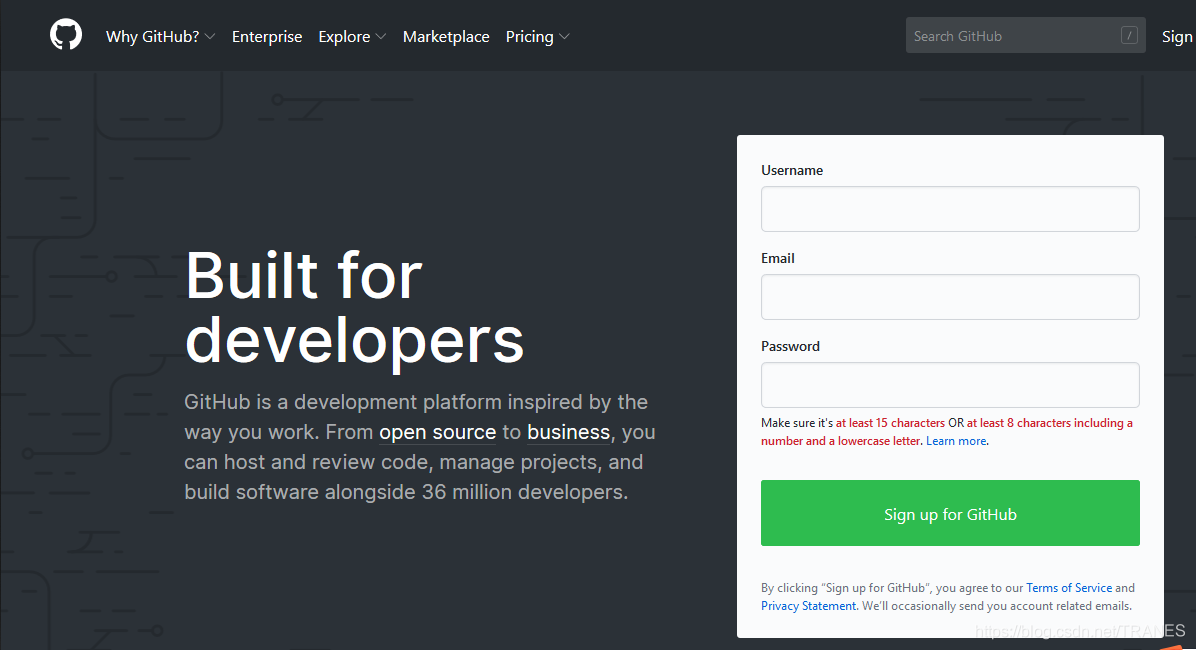
Task: Click the 'at least 15 characters' hint text
Action: [x=890, y=423]
